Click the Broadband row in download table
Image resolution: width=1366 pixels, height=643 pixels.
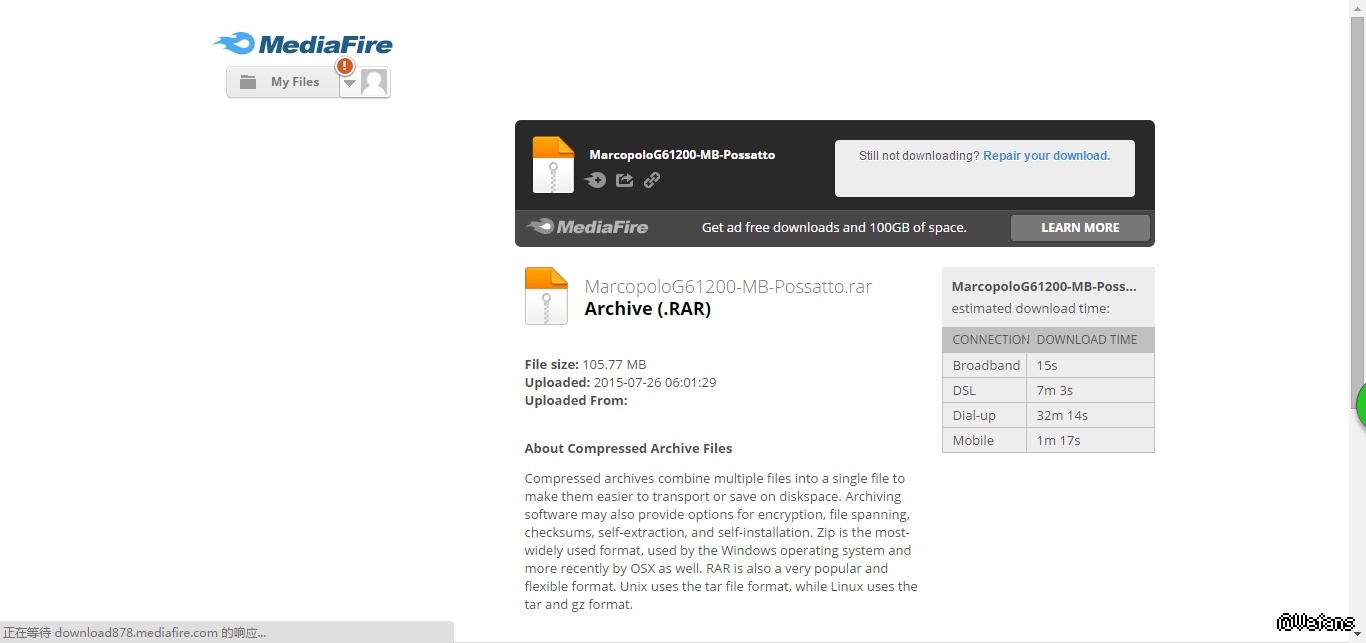pos(1048,365)
